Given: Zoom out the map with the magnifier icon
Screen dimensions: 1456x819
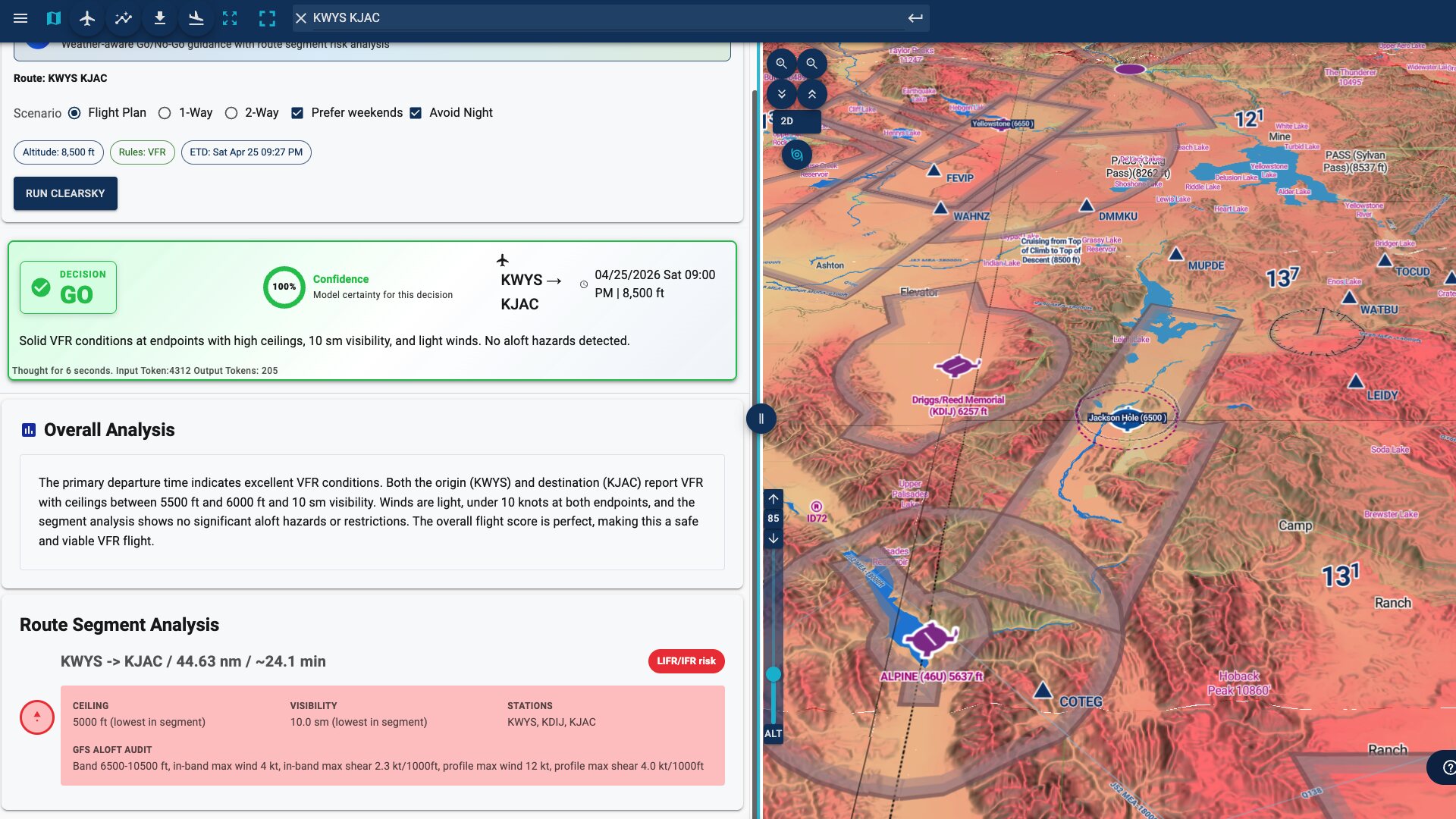Looking at the screenshot, I should (811, 64).
